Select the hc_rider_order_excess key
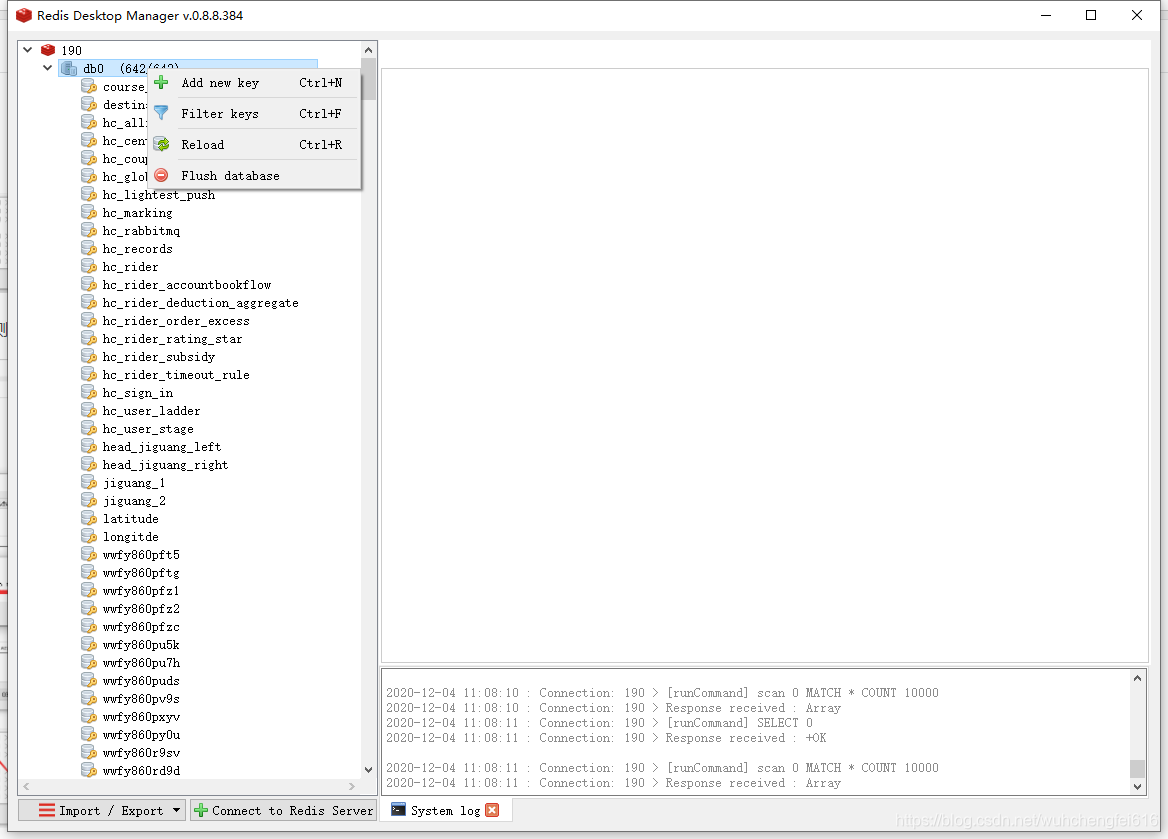The height and width of the screenshot is (839, 1168). [176, 320]
